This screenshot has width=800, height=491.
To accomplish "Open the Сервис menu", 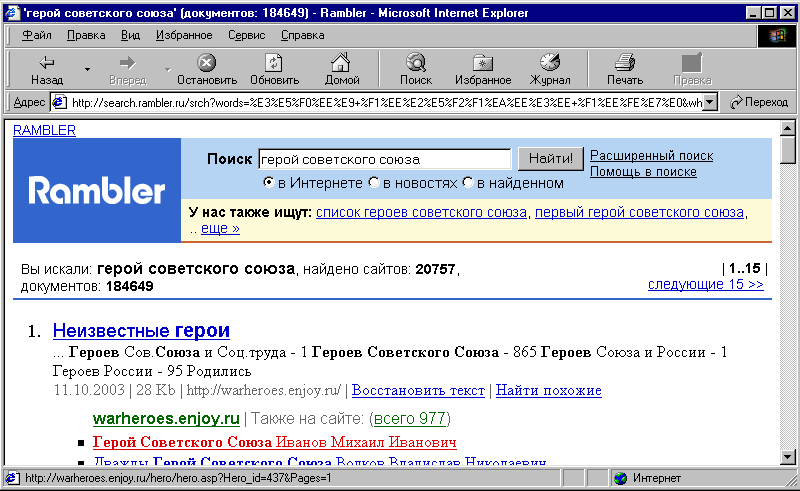I will [246, 35].
